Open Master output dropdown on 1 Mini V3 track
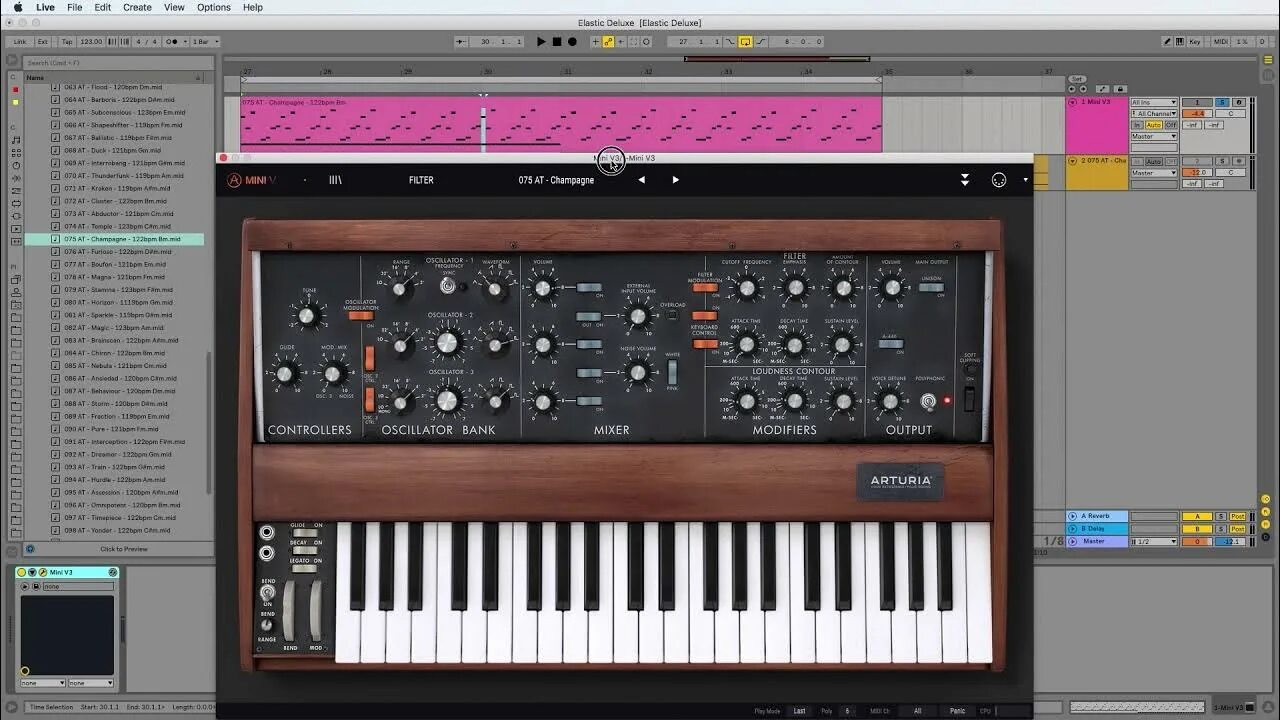1280x720 pixels. [x=1154, y=136]
